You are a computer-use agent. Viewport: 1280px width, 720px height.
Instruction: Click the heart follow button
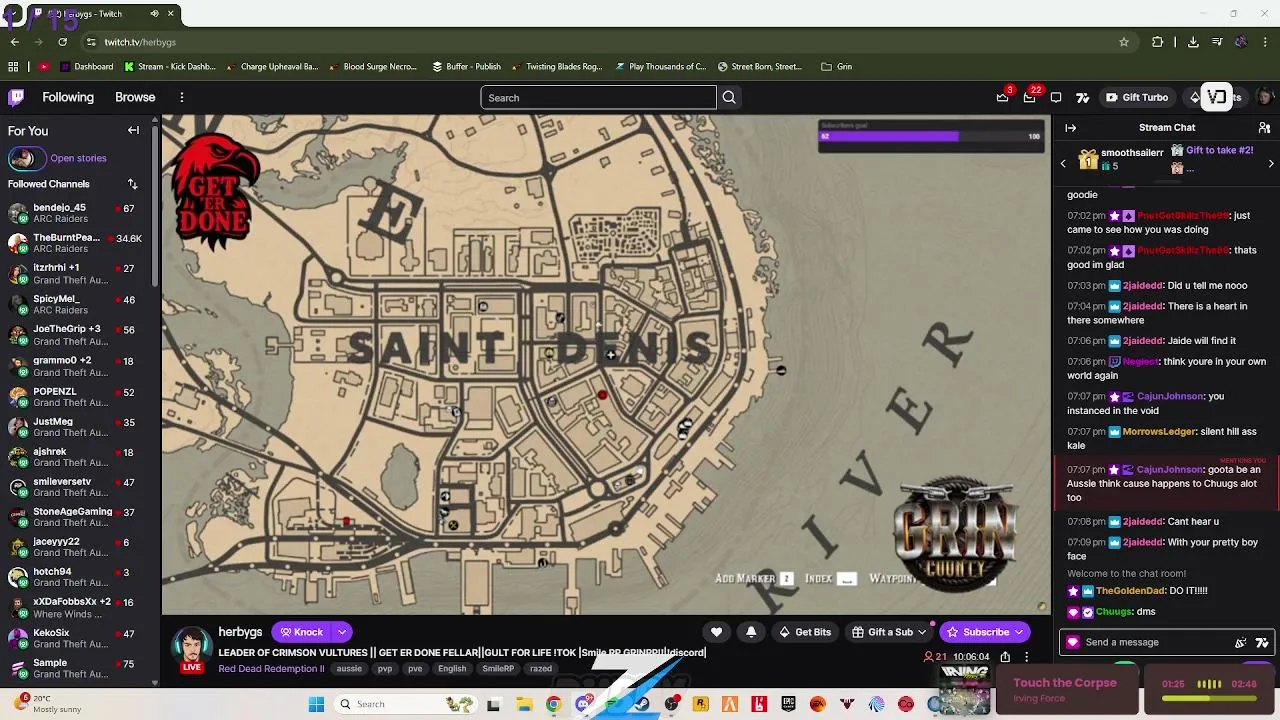tap(716, 632)
